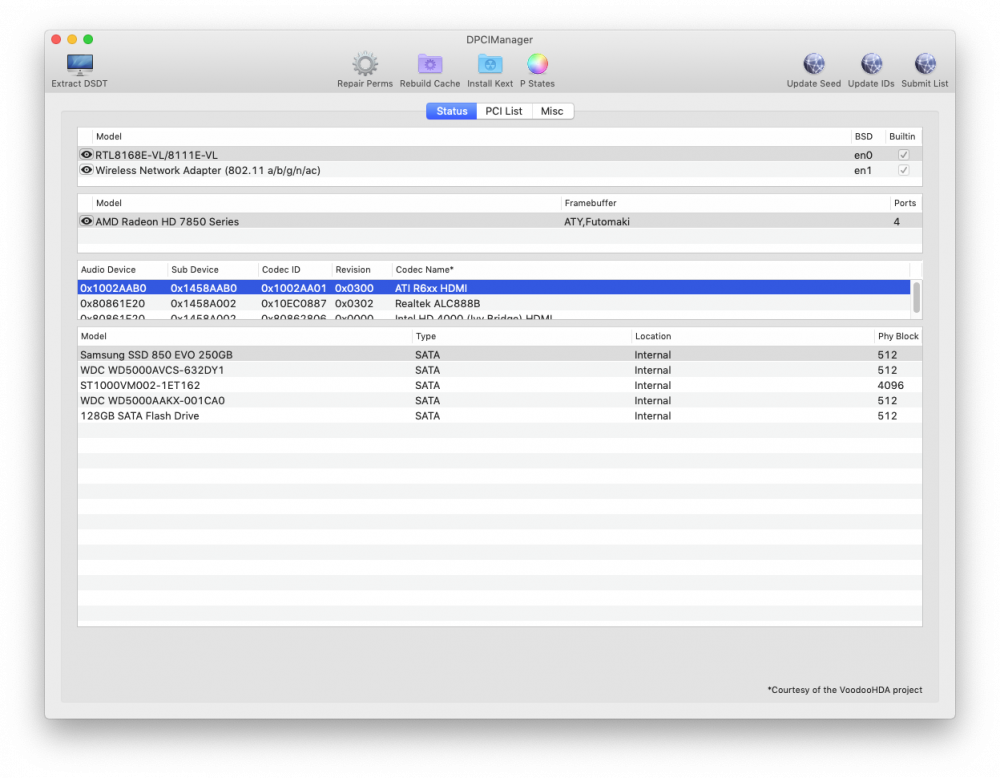The image size is (1000, 778).
Task: Select the Realtek ALC888B codec row
Action: tap(494, 304)
